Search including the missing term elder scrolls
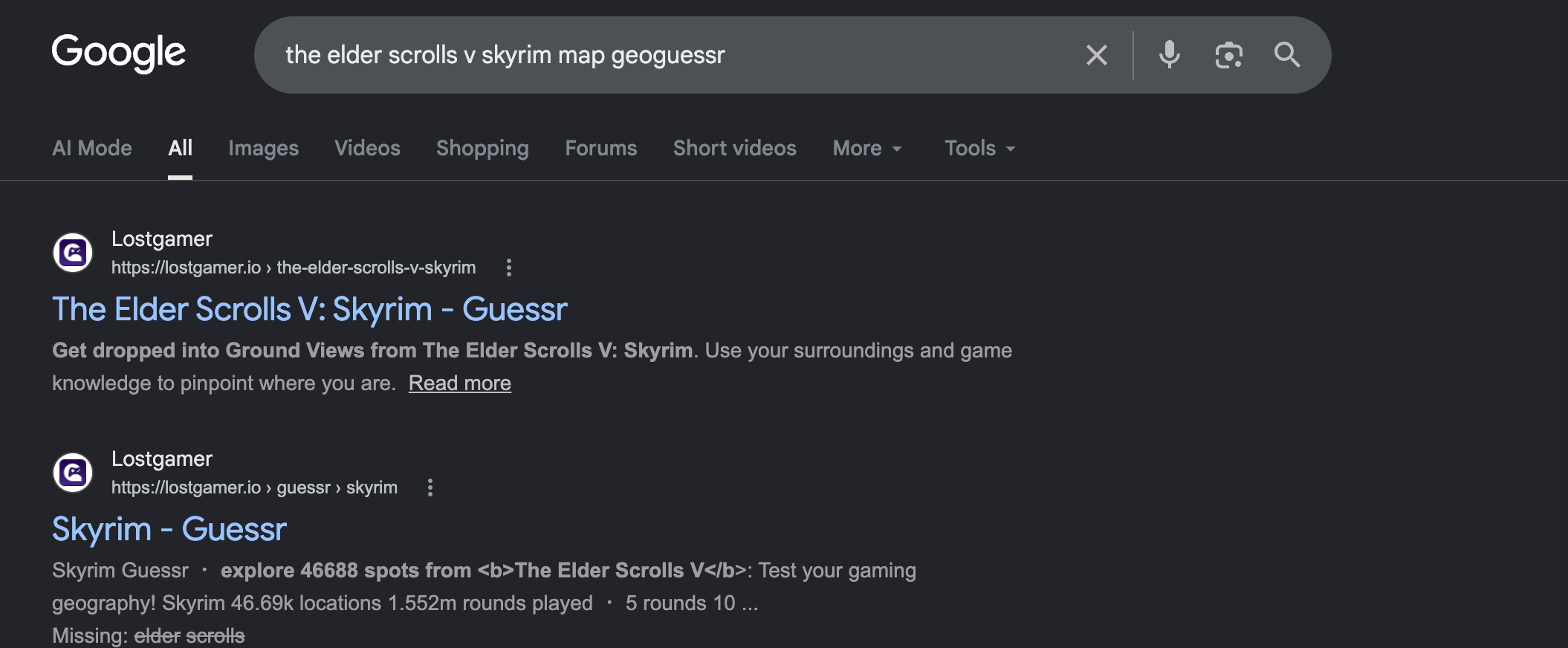This screenshot has height=648, width=1568. point(189,636)
